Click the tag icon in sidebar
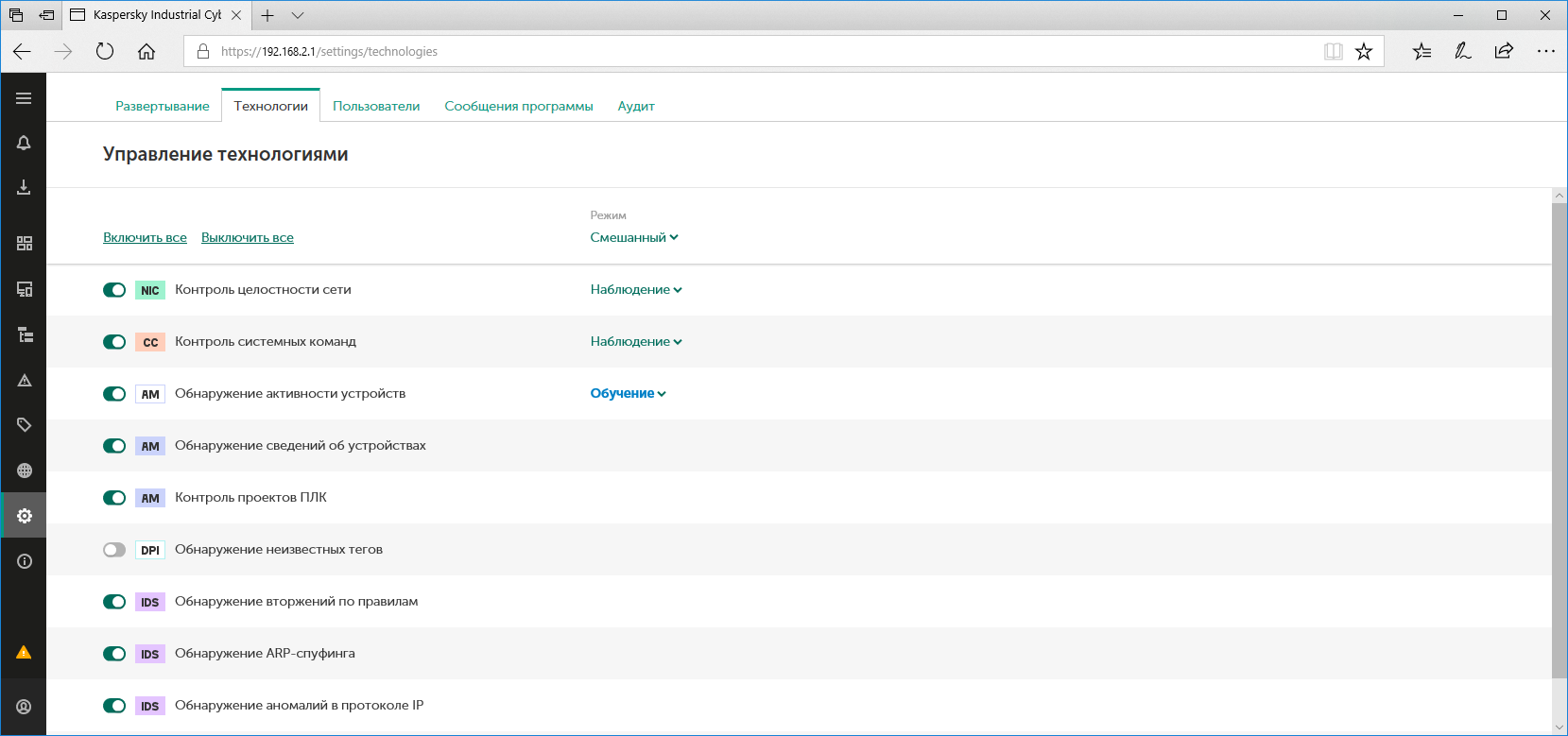 [24, 425]
